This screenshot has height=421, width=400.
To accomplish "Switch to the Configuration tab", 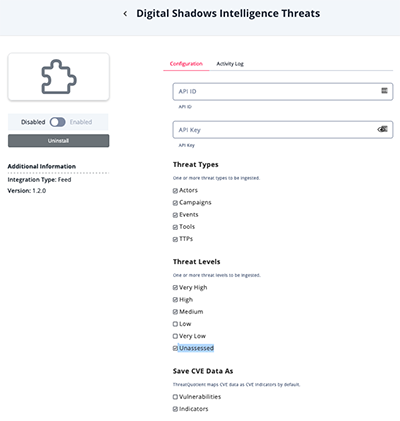I will click(186, 64).
